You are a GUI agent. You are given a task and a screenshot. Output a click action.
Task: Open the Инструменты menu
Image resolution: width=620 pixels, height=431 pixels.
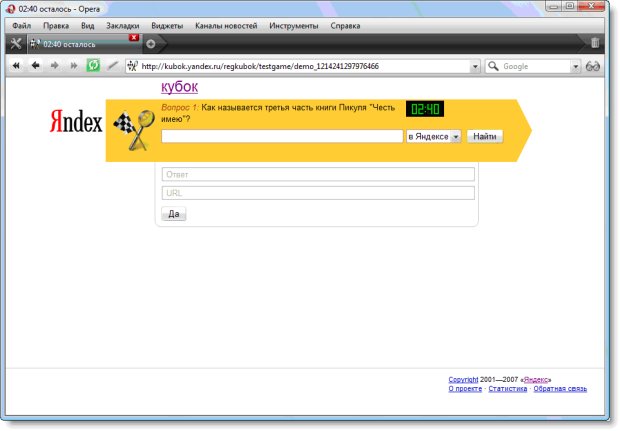[x=293, y=26]
